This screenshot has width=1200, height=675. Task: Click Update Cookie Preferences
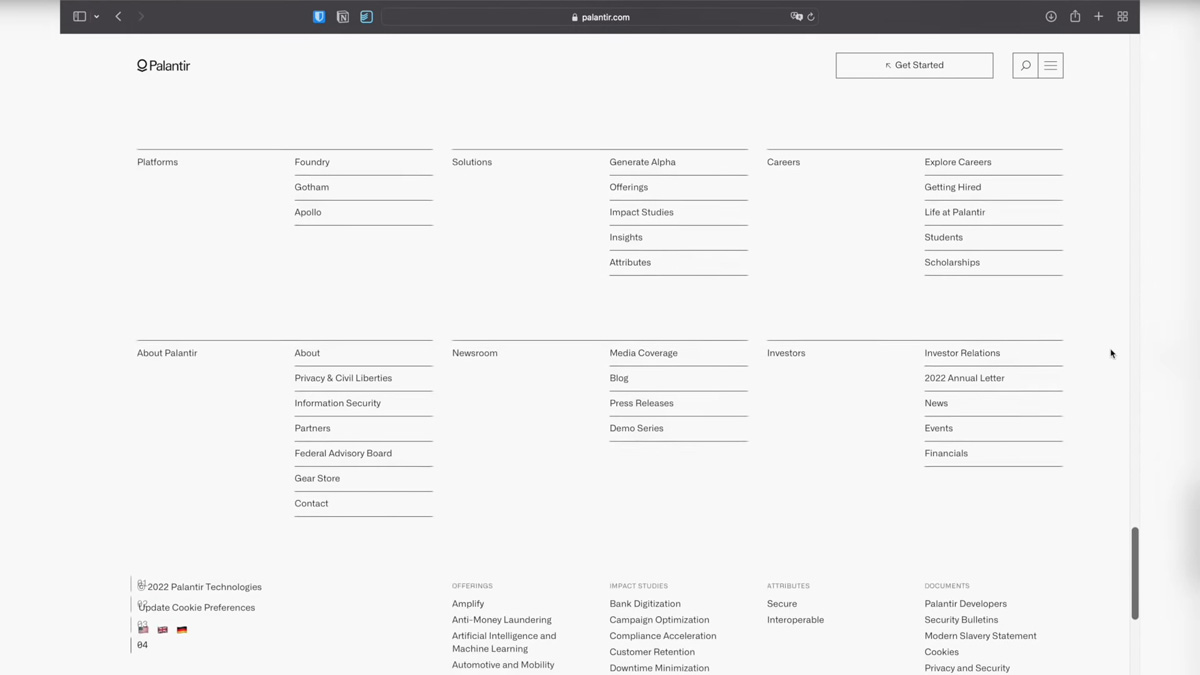[x=197, y=607]
